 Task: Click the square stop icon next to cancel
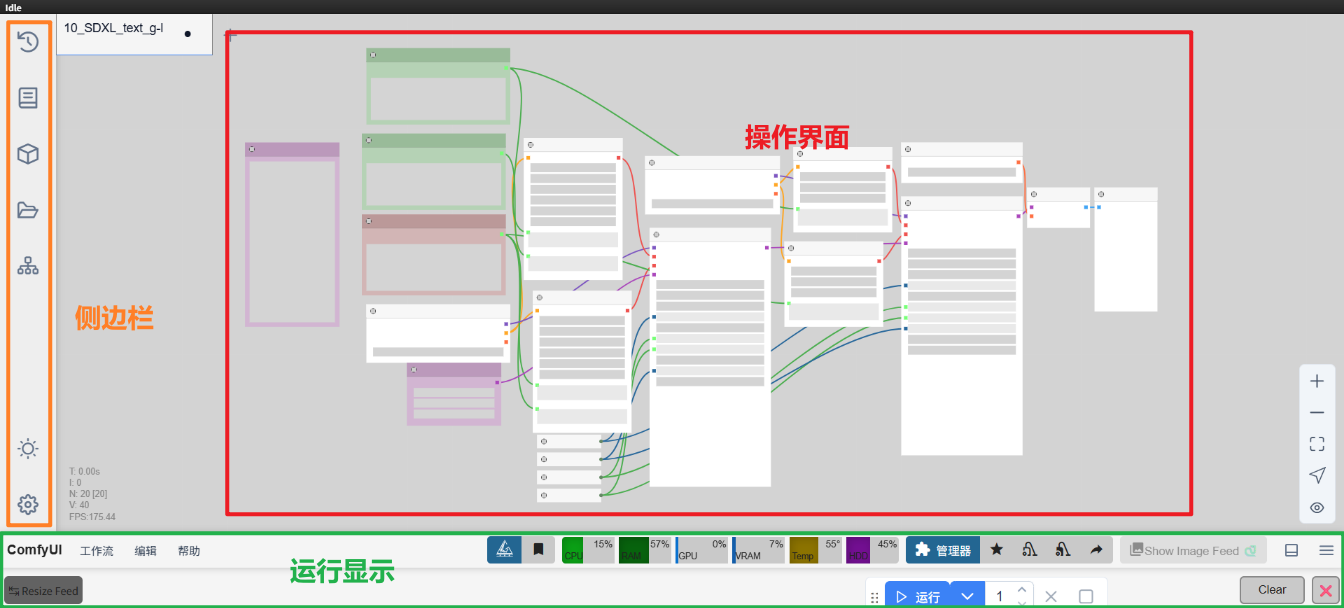tap(1086, 597)
